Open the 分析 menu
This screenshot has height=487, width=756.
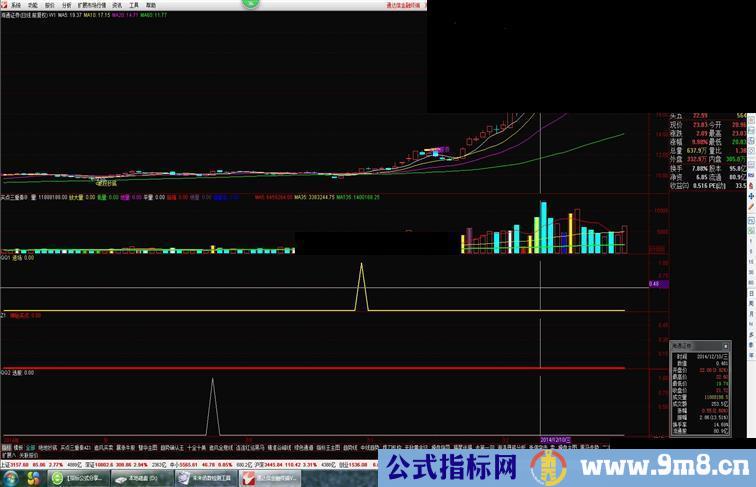click(66, 4)
